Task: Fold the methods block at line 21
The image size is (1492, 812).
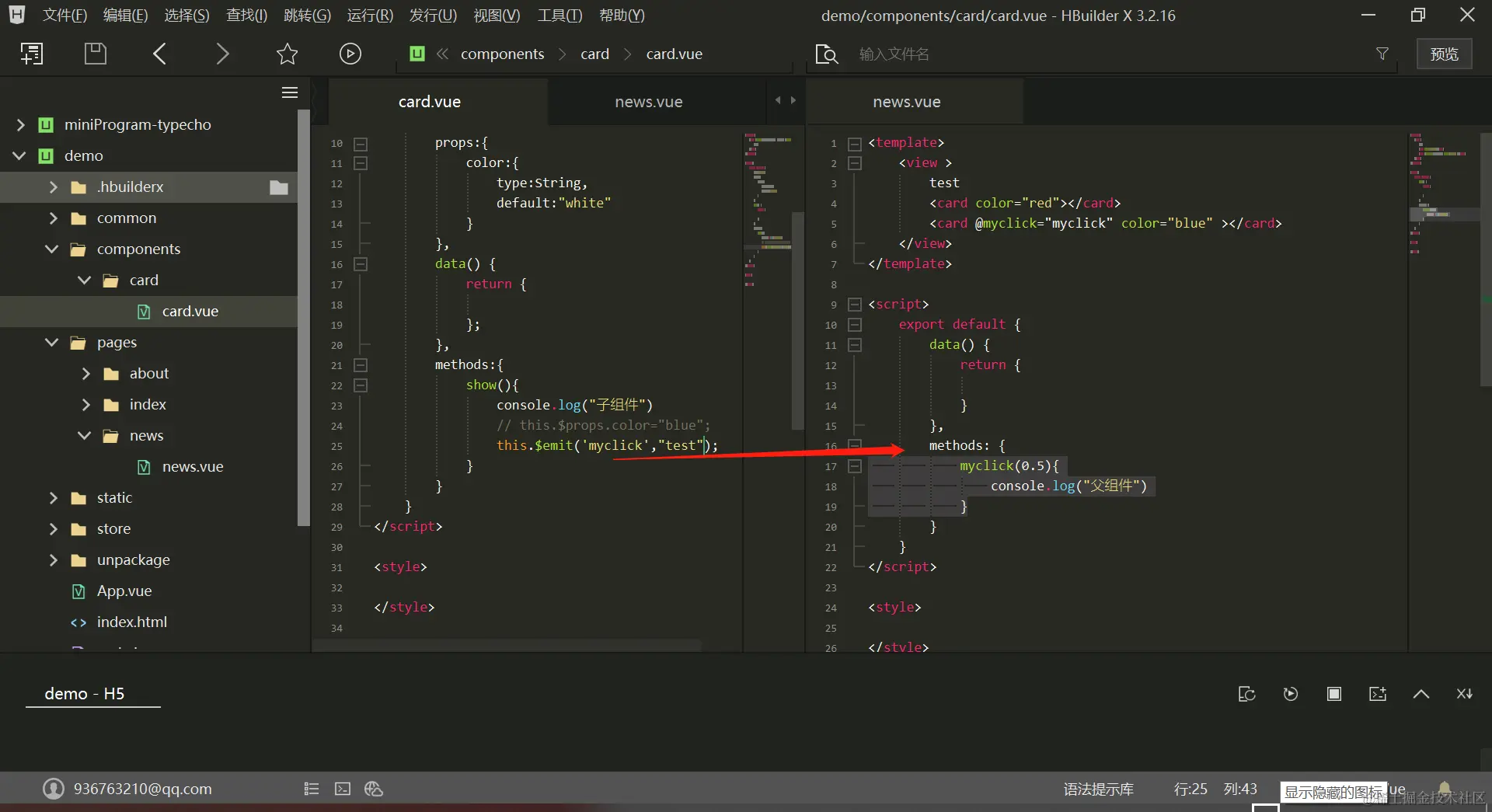Action: click(361, 365)
